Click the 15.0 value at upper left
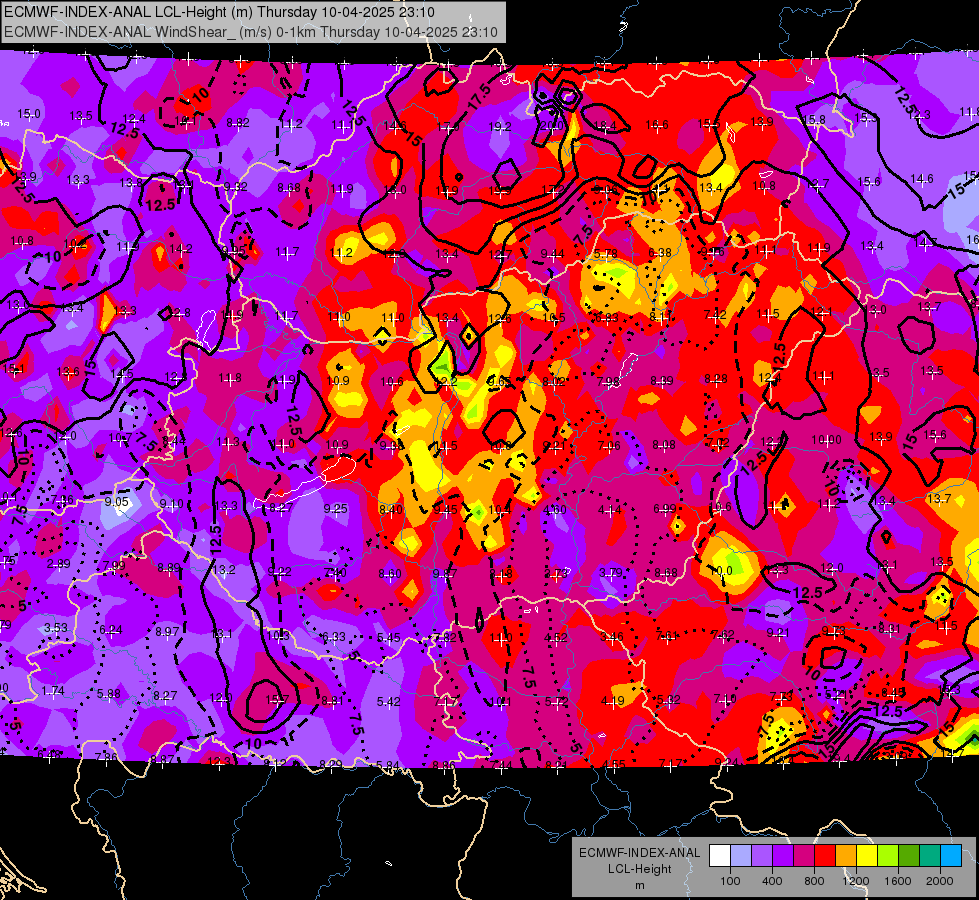The width and height of the screenshot is (979, 900). [29, 114]
